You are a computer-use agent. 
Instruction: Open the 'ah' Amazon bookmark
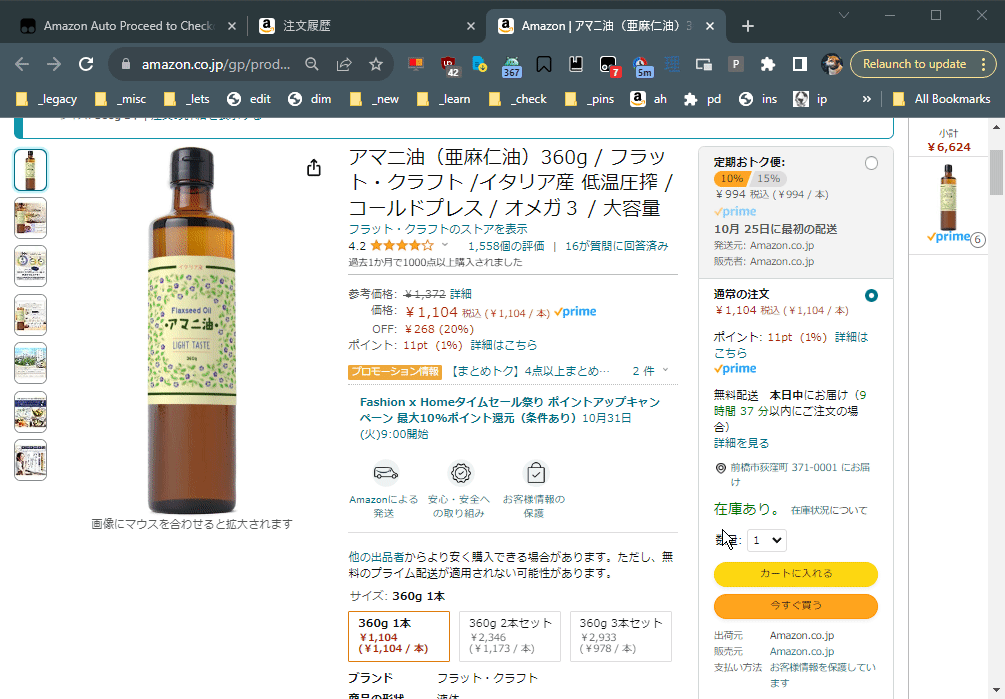(649, 99)
